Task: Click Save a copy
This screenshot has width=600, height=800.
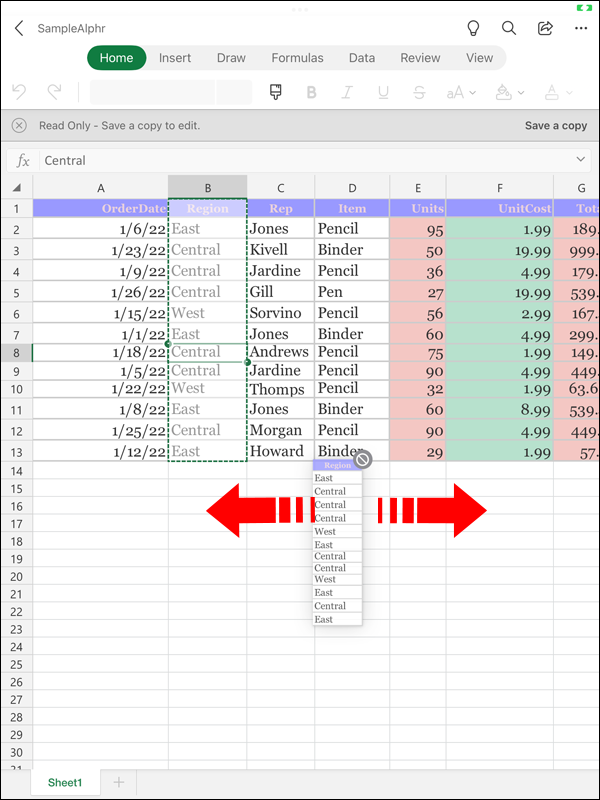Action: [x=556, y=126]
